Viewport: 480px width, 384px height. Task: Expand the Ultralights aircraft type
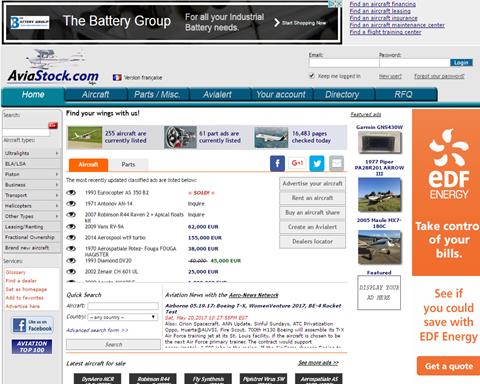click(32, 153)
